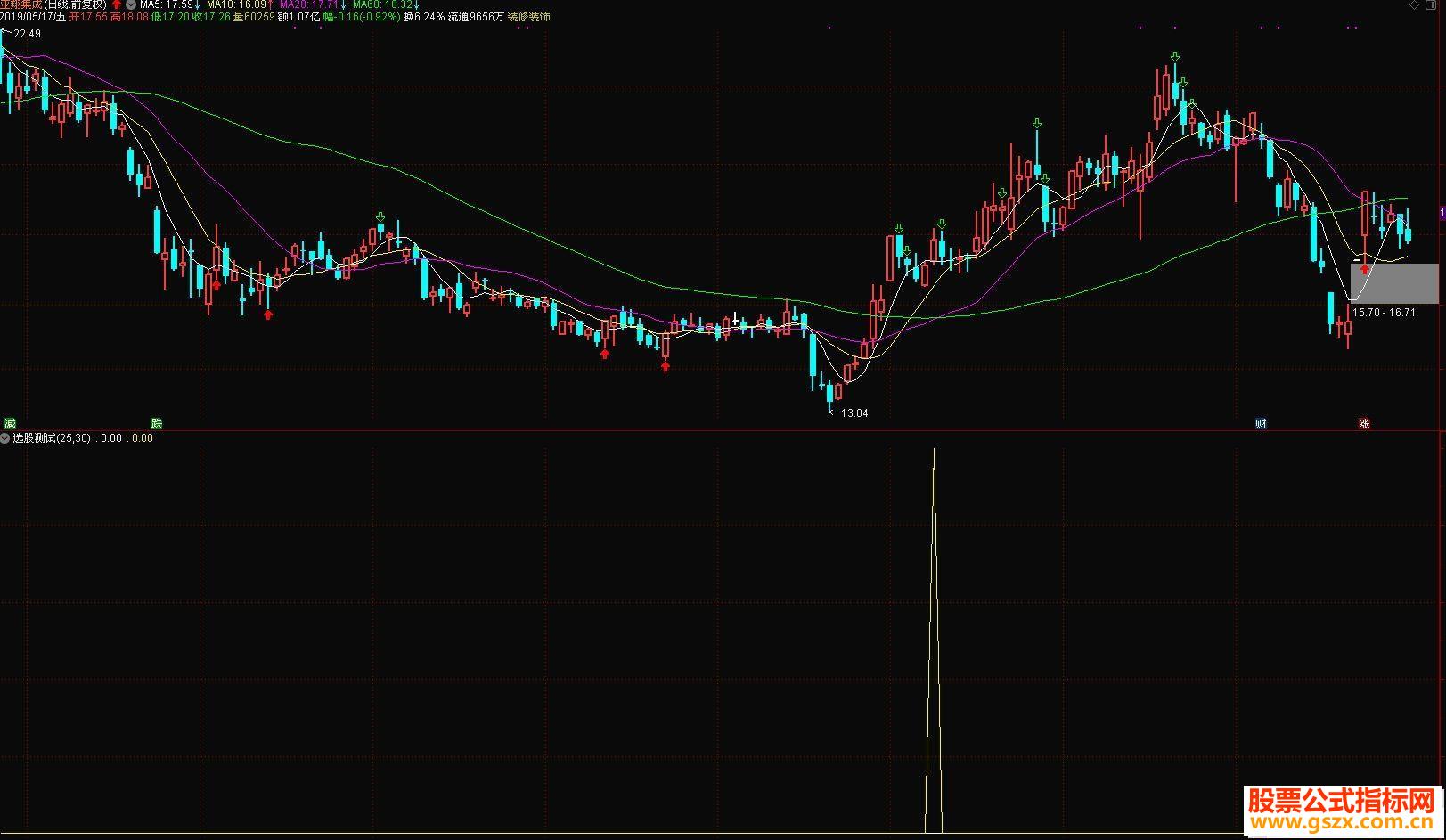Click the 装修装饰 sector link
Screen dimensions: 1446x840
pos(528,17)
